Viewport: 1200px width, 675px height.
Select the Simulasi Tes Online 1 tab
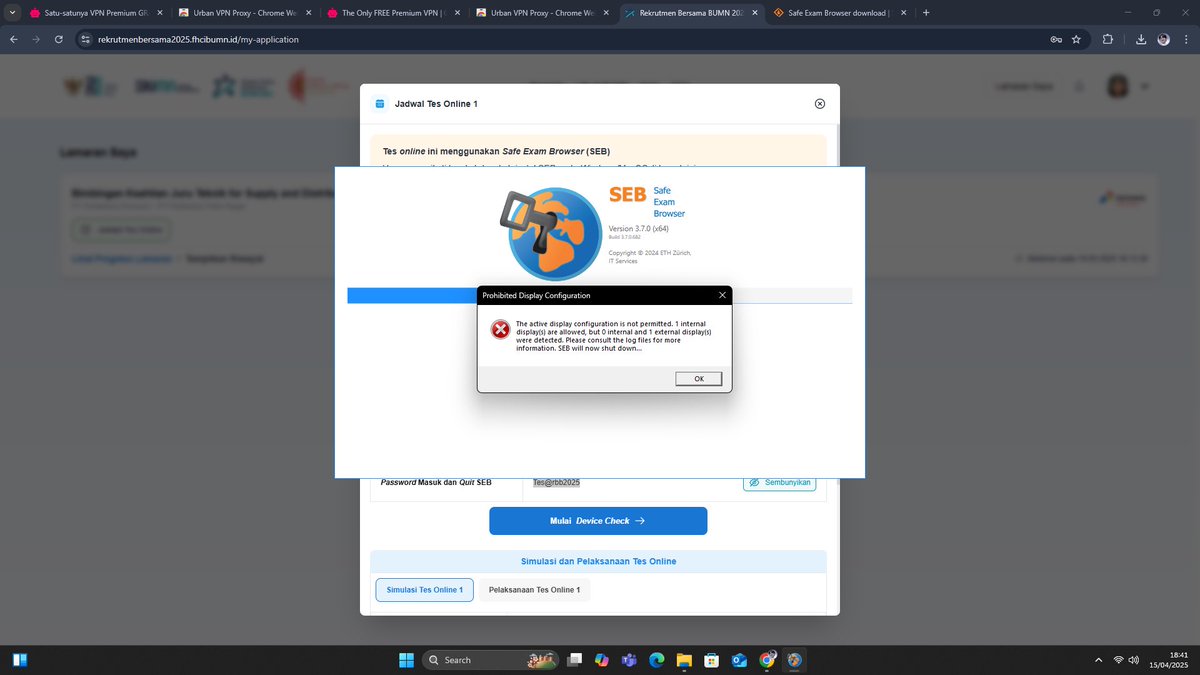tap(424, 590)
